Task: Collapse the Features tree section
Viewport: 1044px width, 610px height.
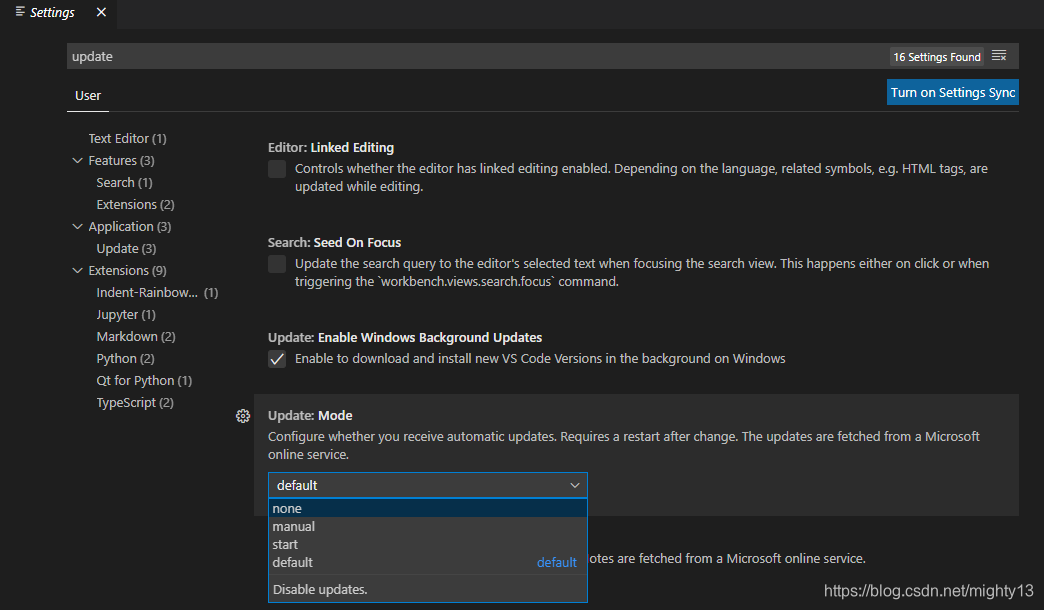Action: click(x=77, y=160)
